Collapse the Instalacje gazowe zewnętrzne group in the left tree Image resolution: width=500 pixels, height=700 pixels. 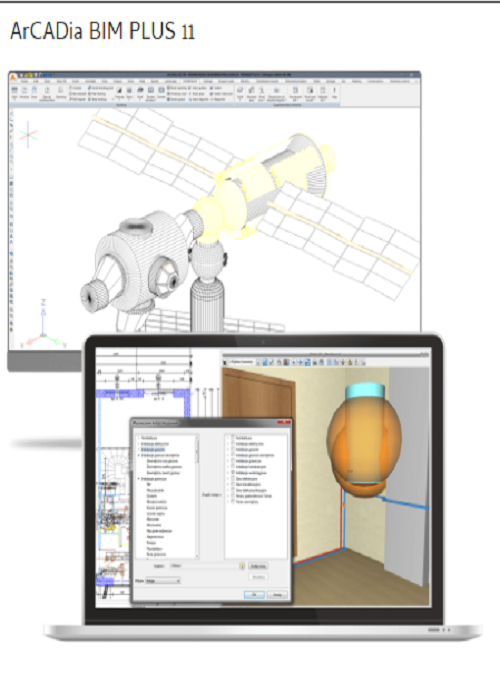(x=139, y=455)
